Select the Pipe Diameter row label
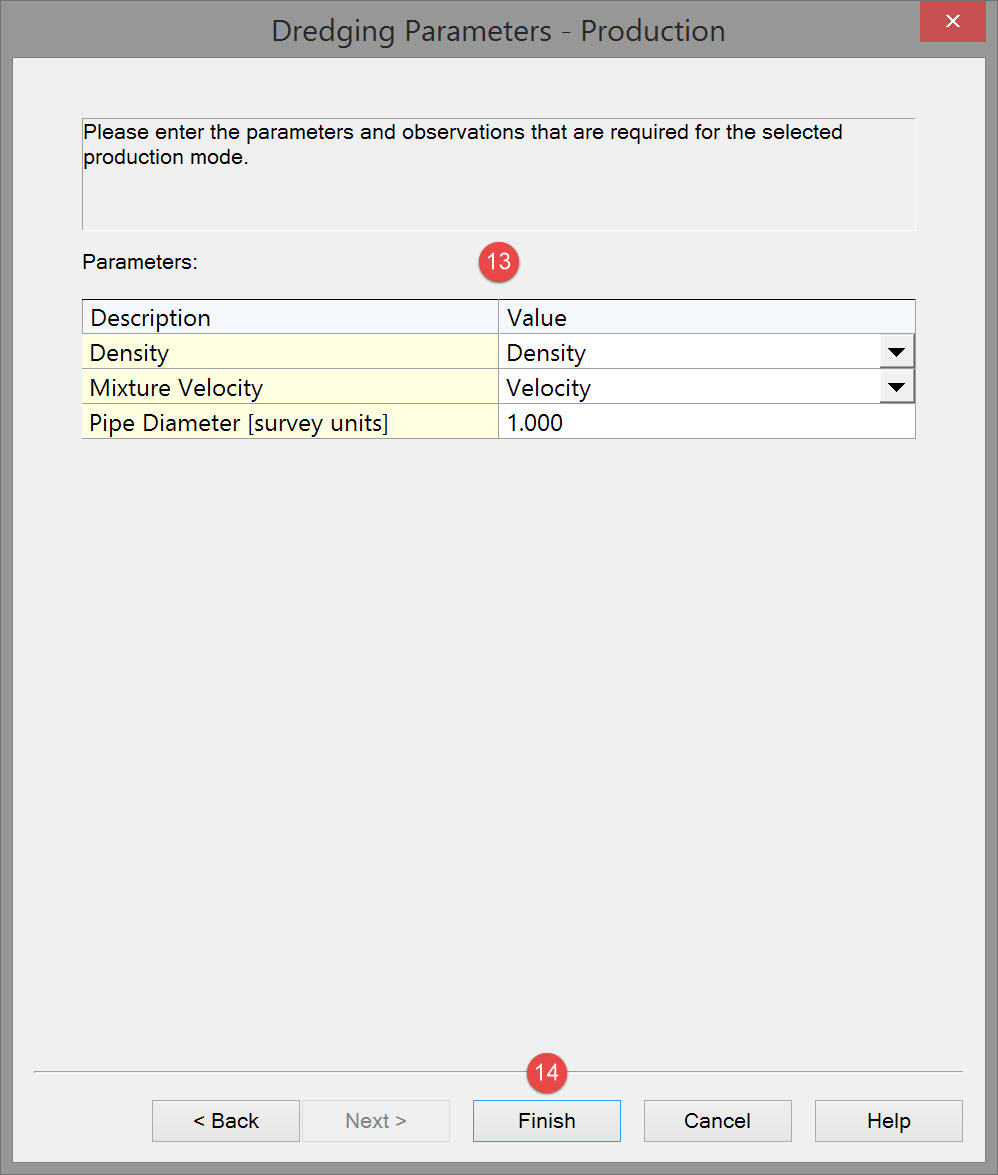 (x=290, y=422)
